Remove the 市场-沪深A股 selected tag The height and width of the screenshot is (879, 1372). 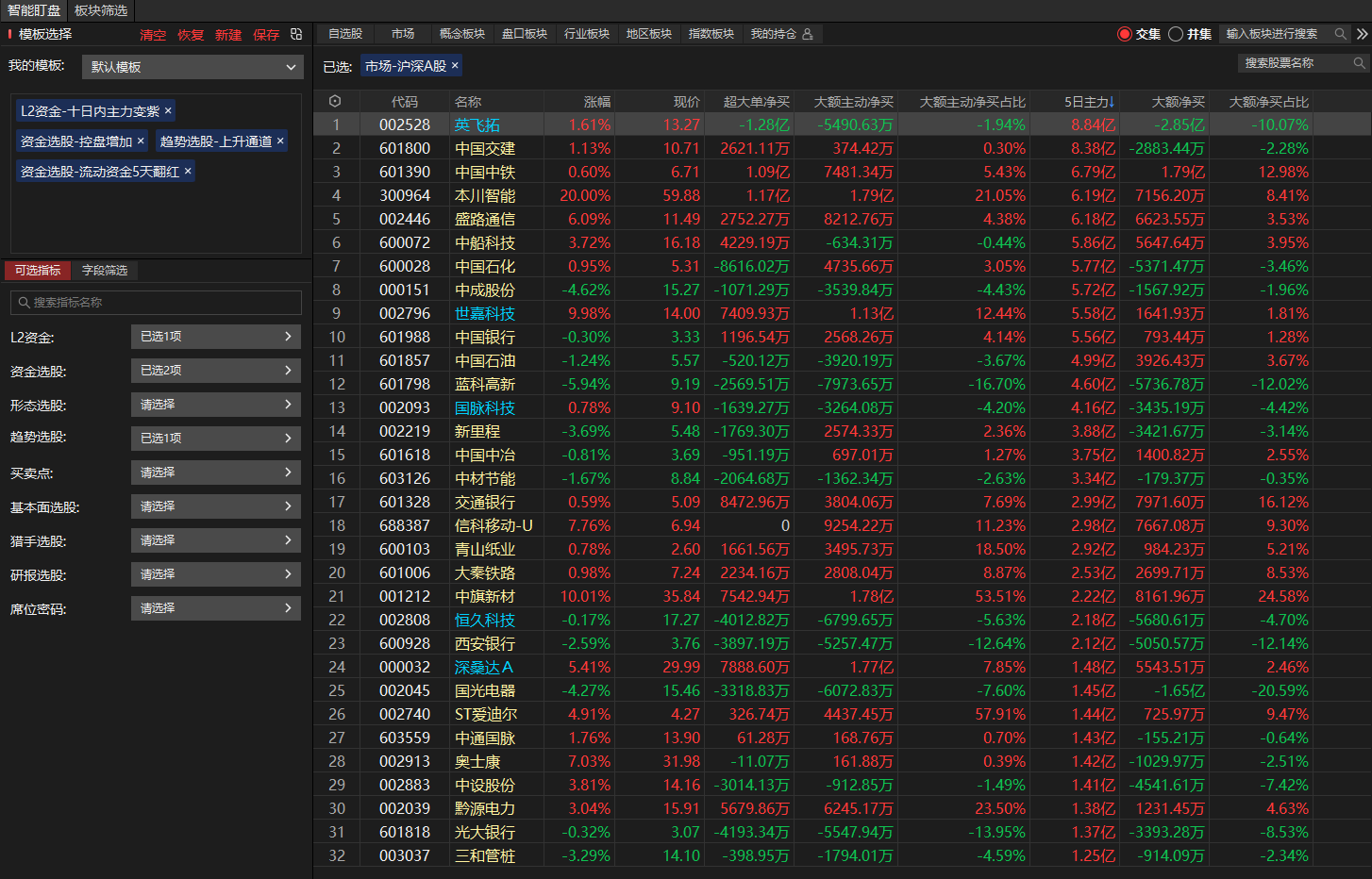[455, 65]
